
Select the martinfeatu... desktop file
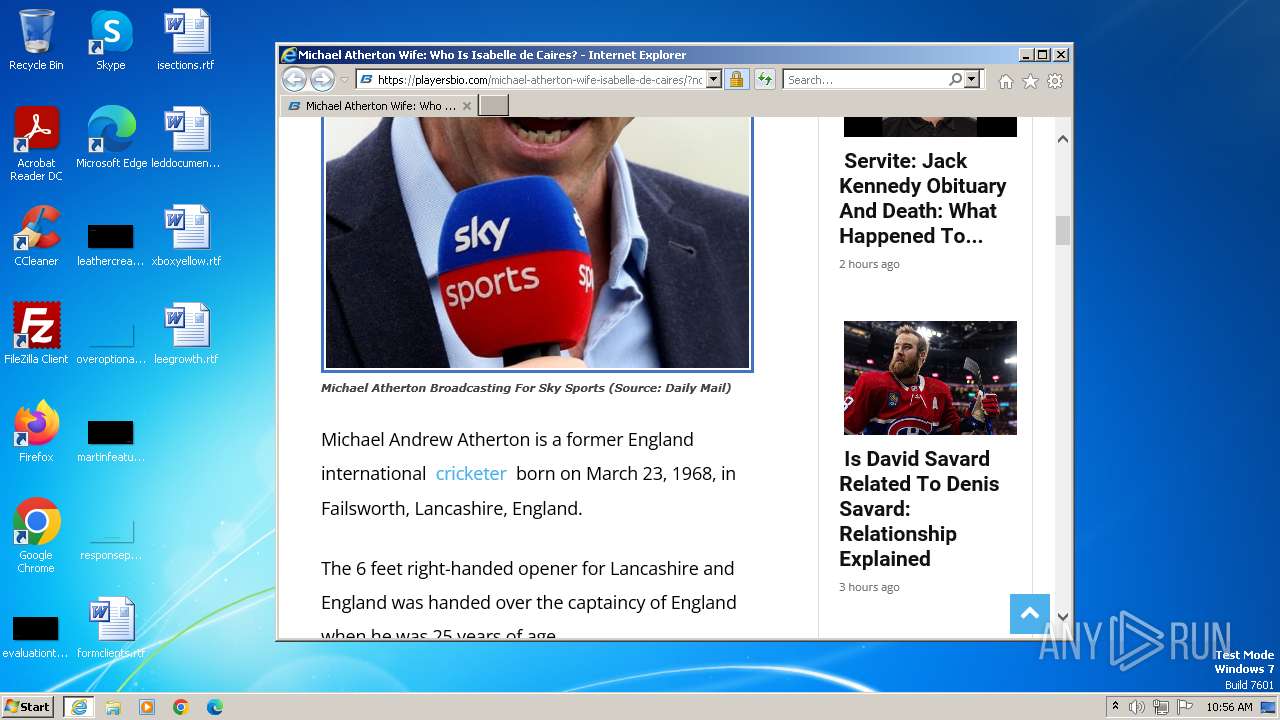(x=111, y=439)
